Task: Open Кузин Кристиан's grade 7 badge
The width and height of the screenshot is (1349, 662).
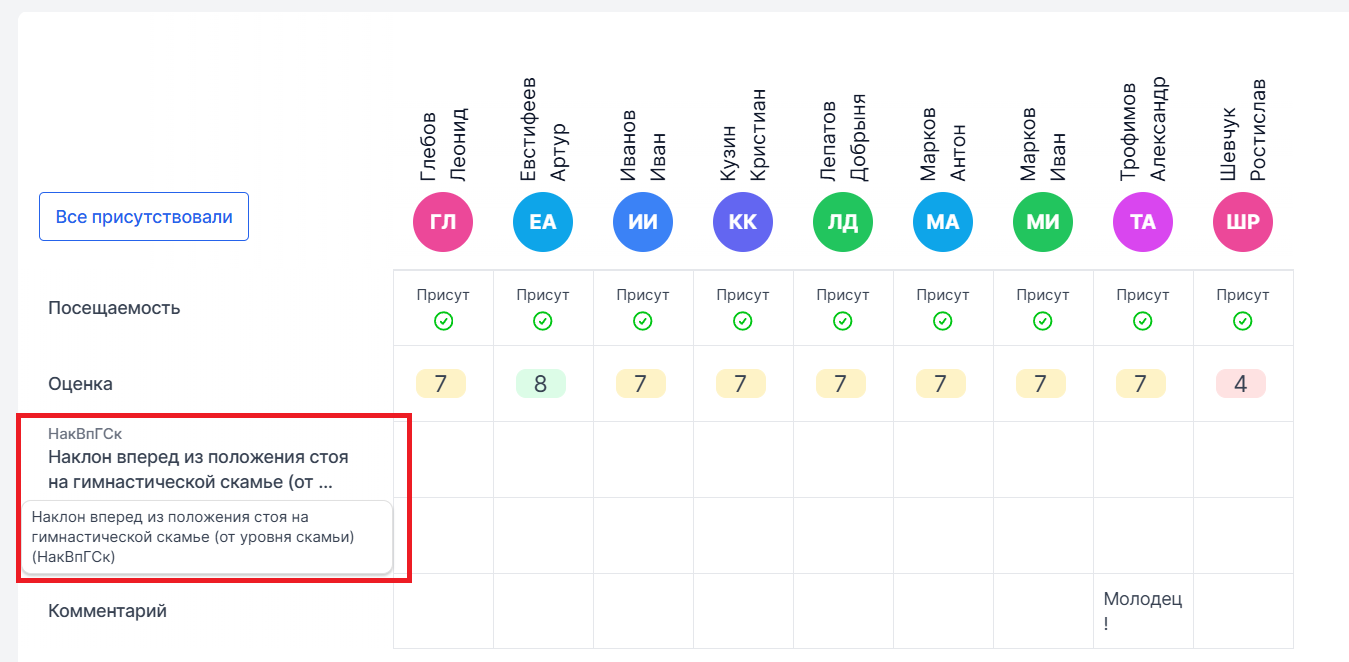Action: pos(741,384)
